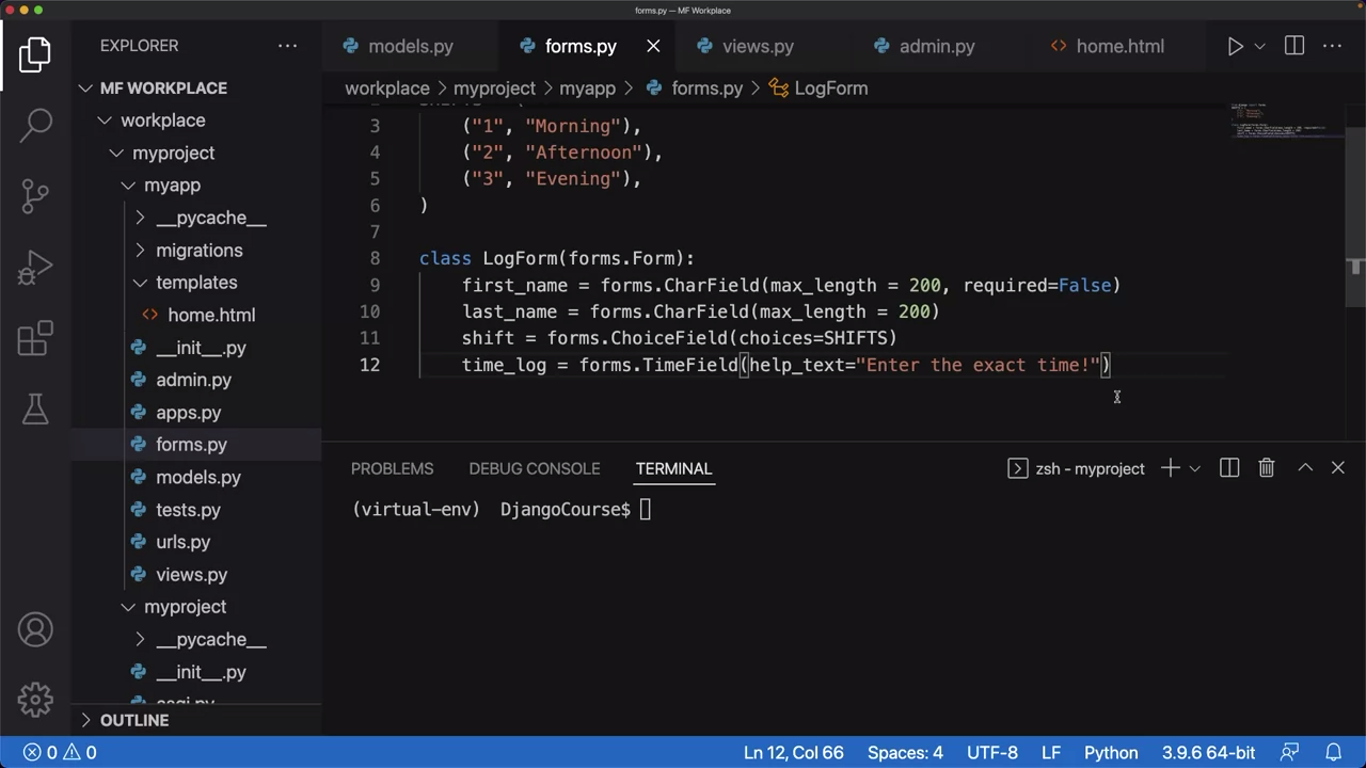
Task: Click the Run Python File play button
Action: pyautogui.click(x=1235, y=46)
